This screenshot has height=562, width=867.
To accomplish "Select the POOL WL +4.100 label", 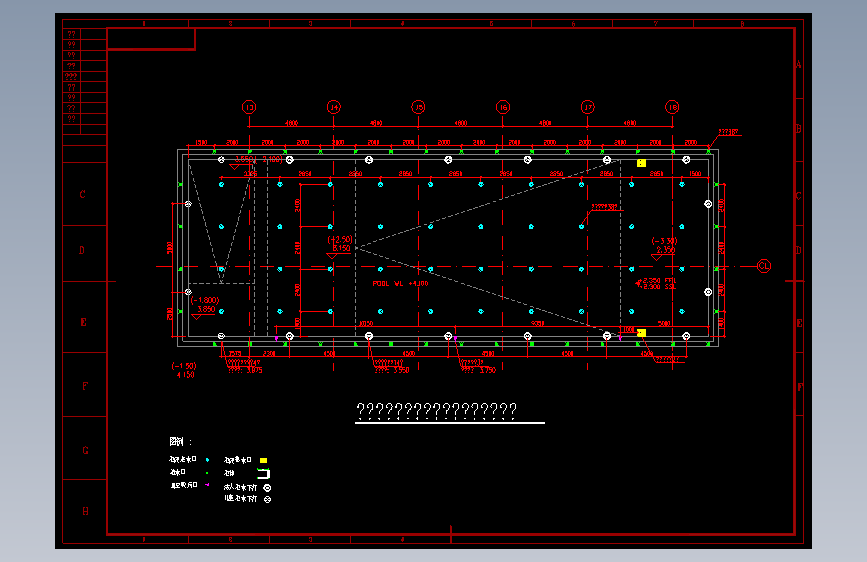I will click(x=400, y=283).
